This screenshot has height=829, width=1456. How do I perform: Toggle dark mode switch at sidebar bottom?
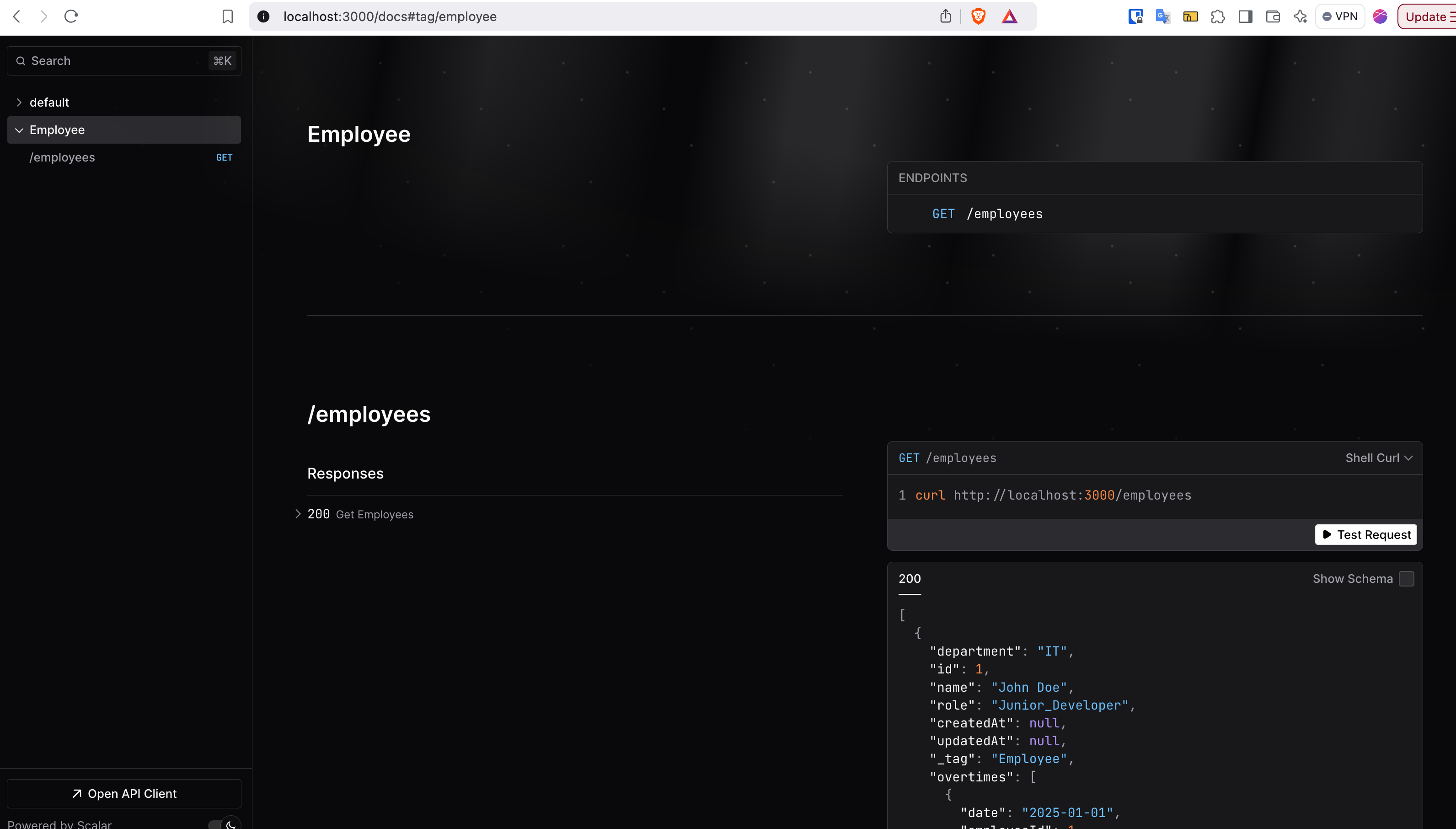[x=225, y=824]
